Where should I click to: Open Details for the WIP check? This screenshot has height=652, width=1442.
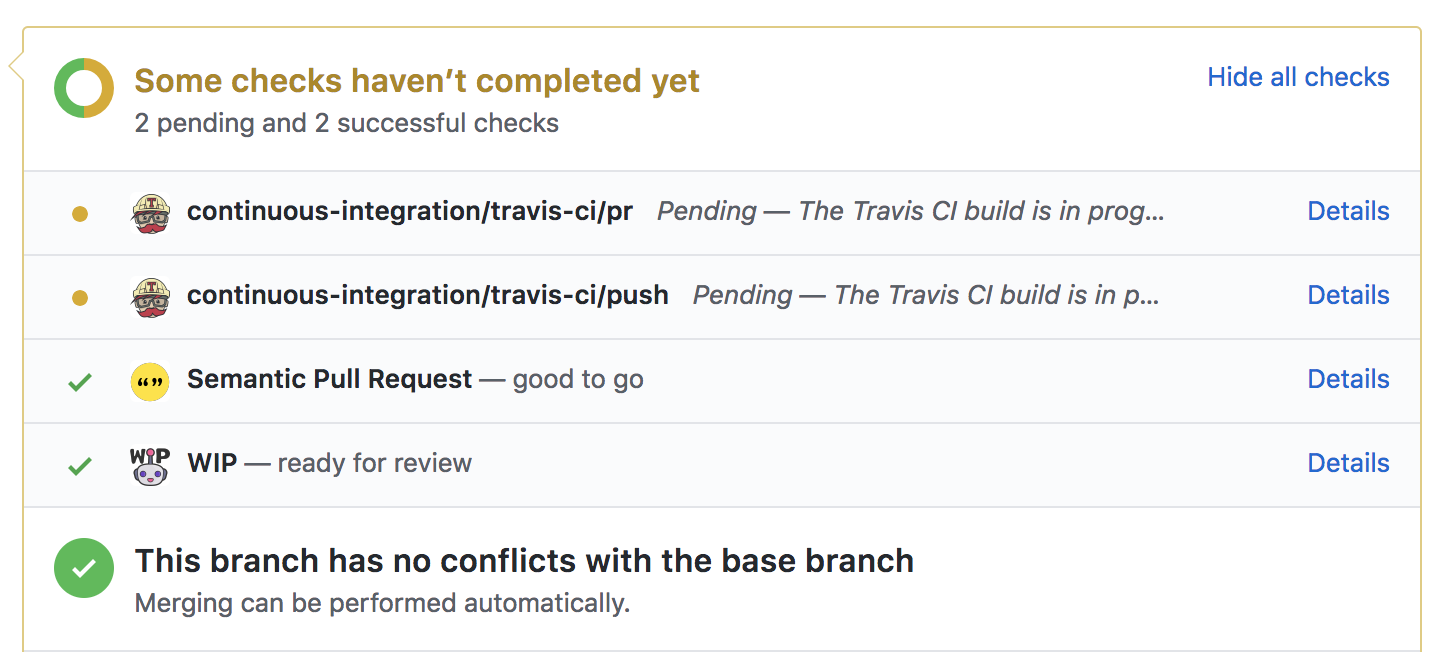coord(1348,463)
